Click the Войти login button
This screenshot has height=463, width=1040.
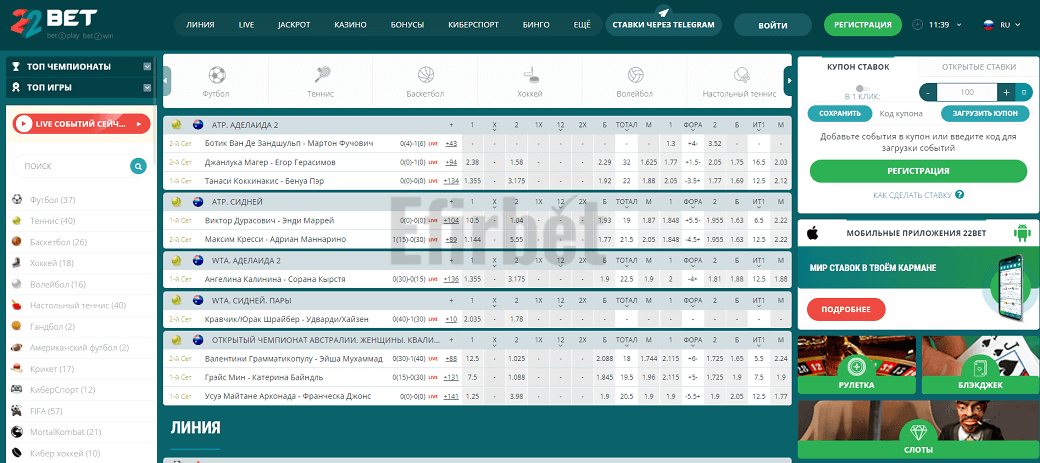[773, 25]
